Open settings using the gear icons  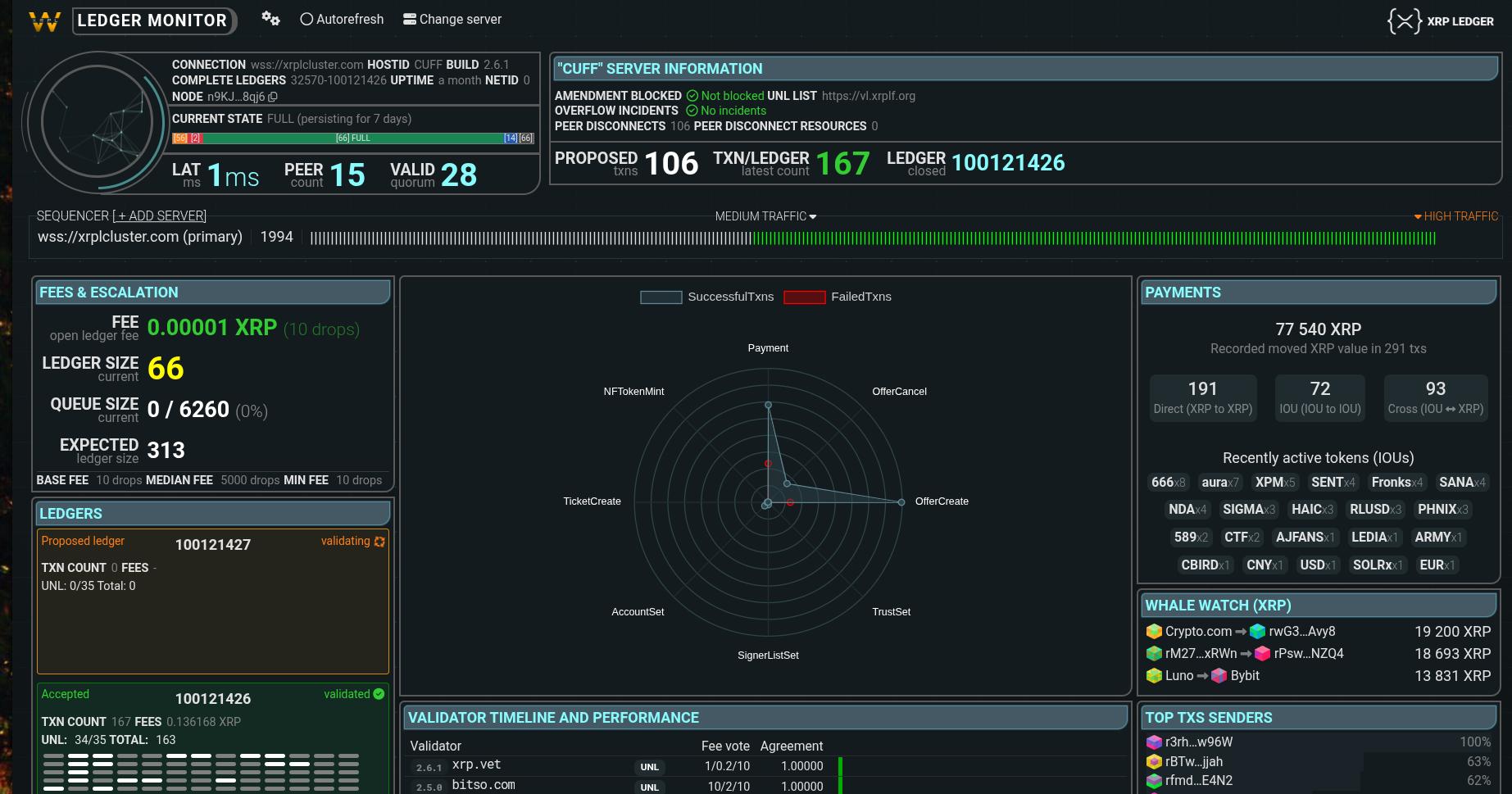(x=270, y=18)
